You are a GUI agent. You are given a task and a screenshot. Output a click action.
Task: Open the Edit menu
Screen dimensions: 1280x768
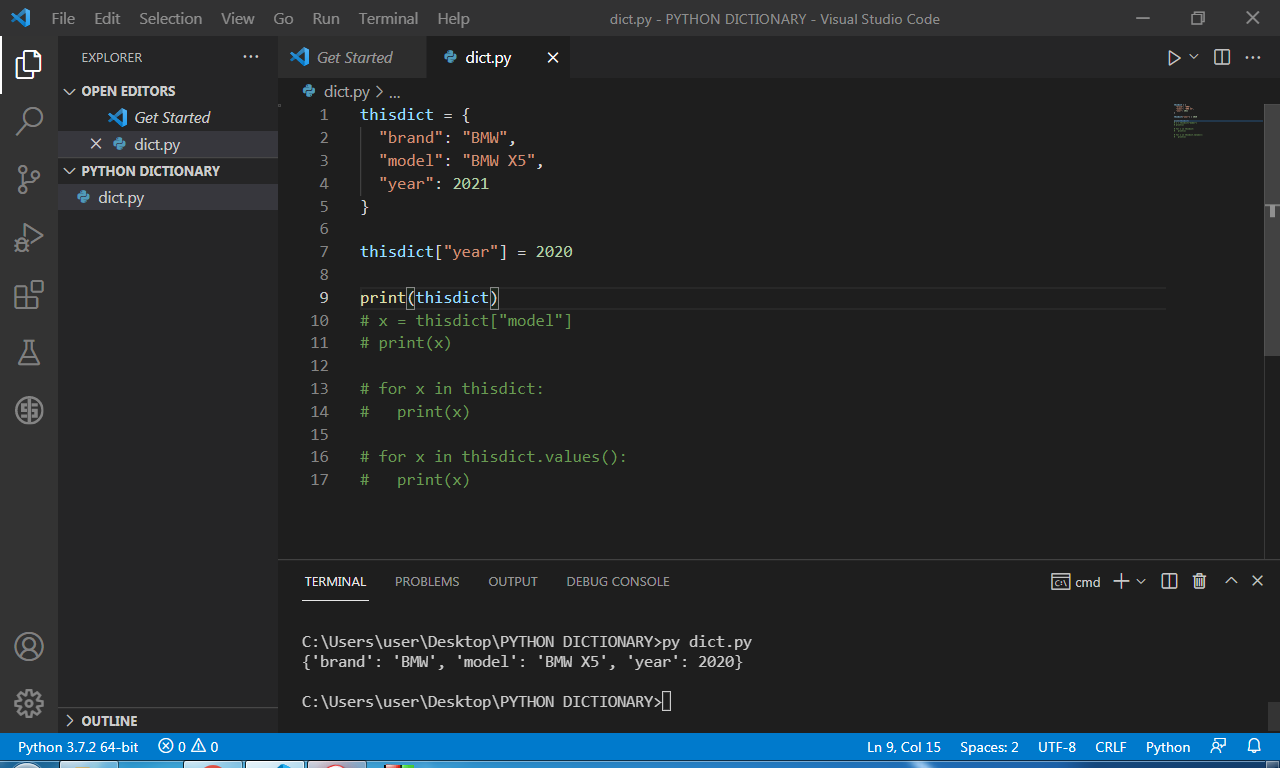click(107, 19)
